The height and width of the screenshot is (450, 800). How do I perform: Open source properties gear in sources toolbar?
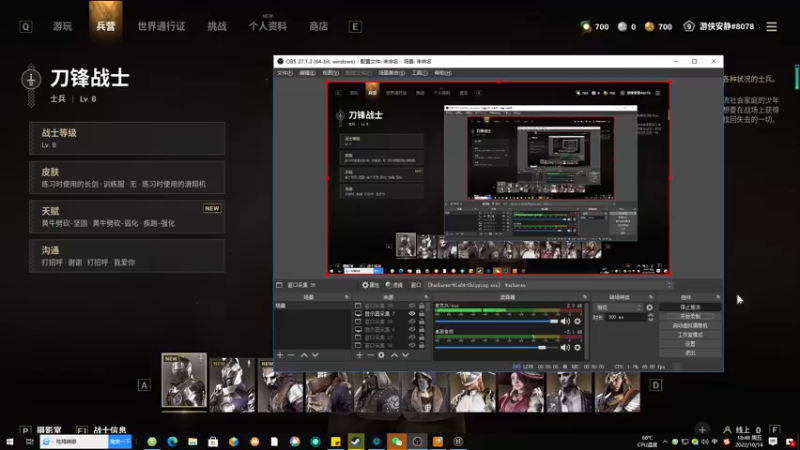(x=381, y=355)
